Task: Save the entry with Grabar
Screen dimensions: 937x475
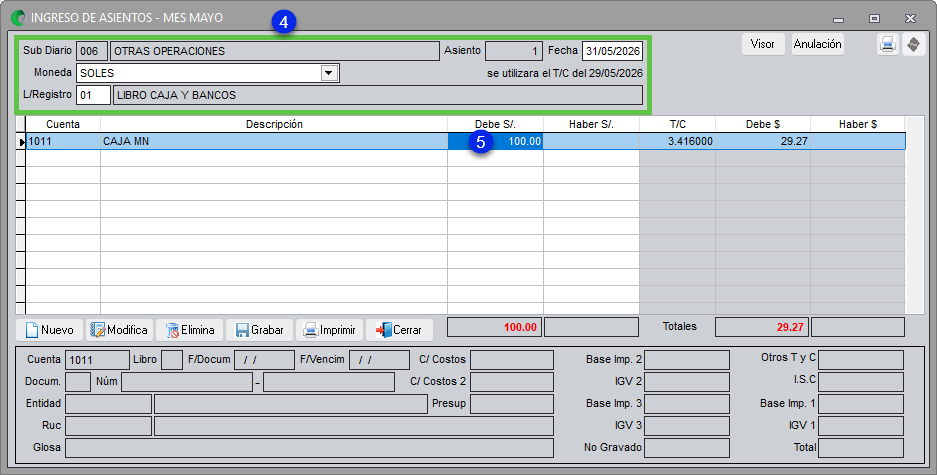Action: pyautogui.click(x=259, y=330)
